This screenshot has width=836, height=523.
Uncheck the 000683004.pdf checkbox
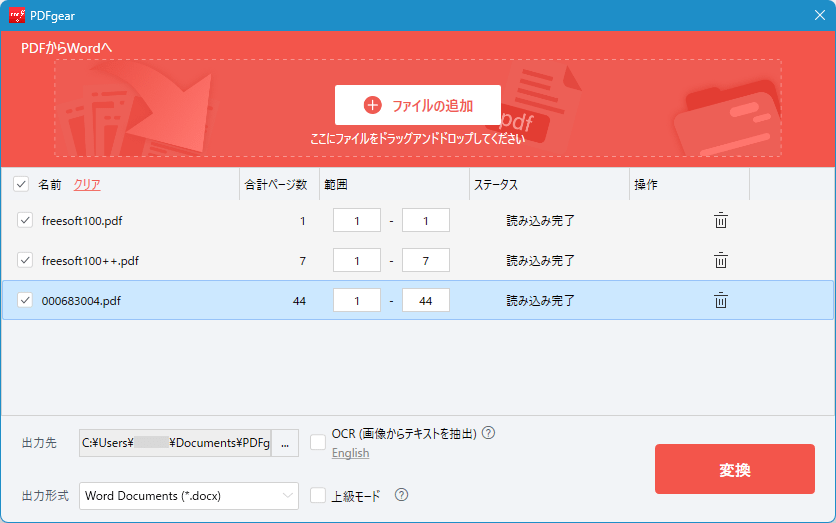(25, 300)
